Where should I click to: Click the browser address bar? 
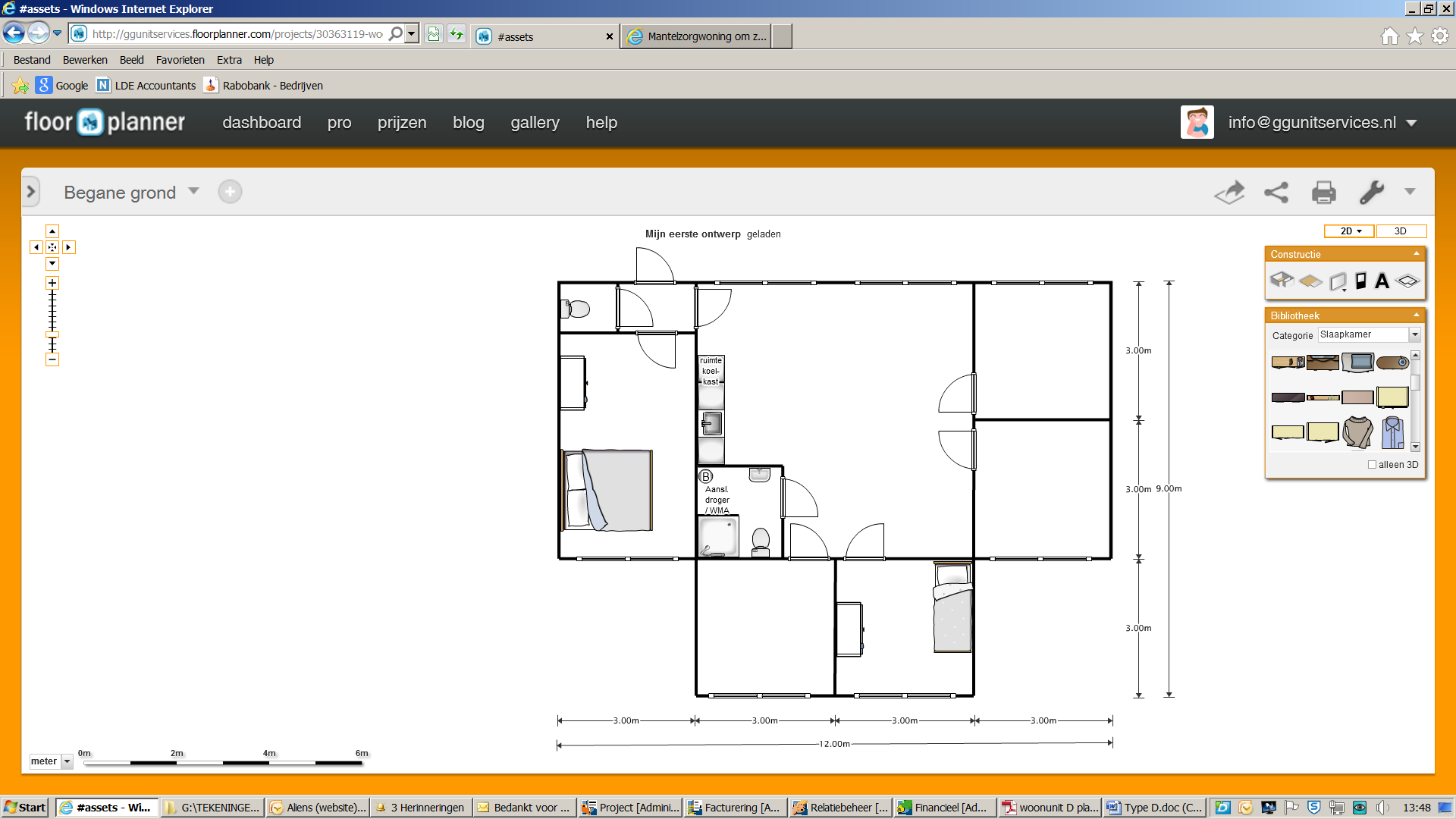237,34
